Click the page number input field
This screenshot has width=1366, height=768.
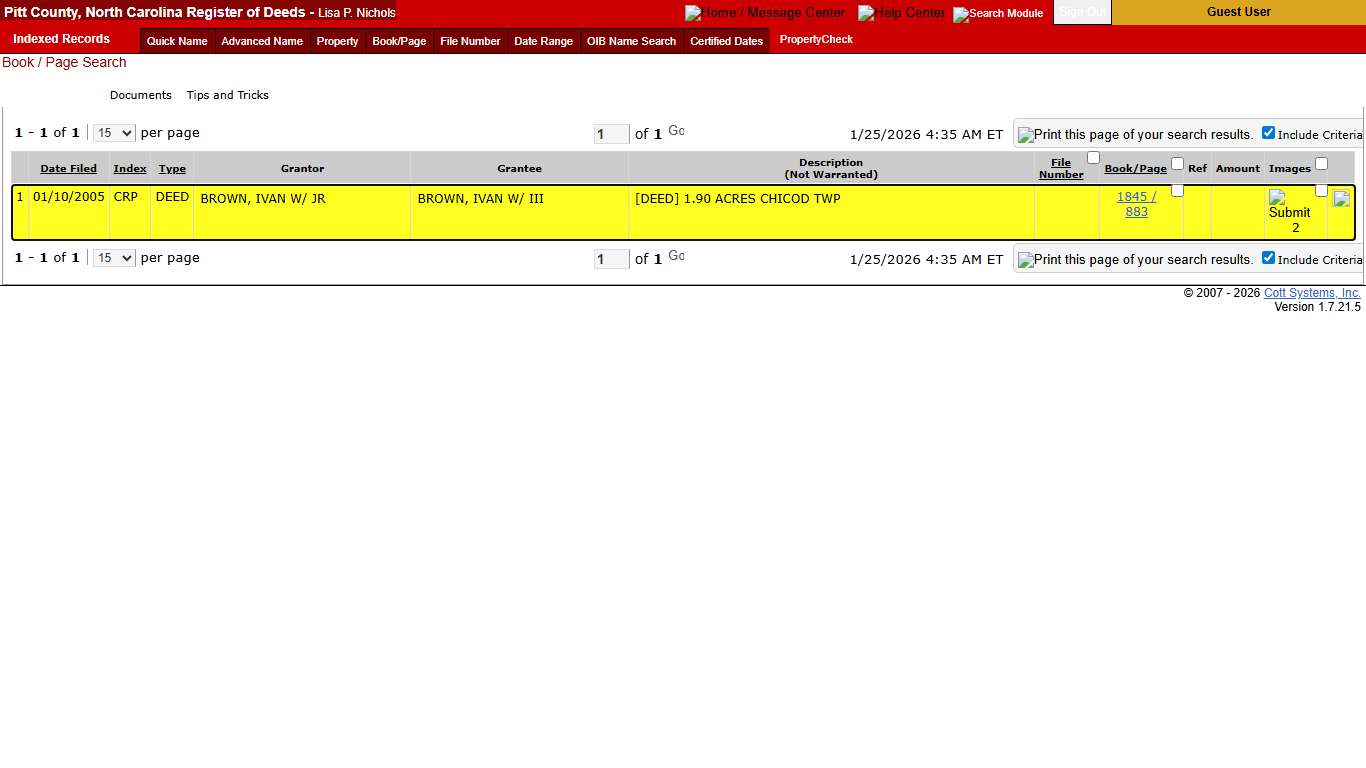click(611, 133)
